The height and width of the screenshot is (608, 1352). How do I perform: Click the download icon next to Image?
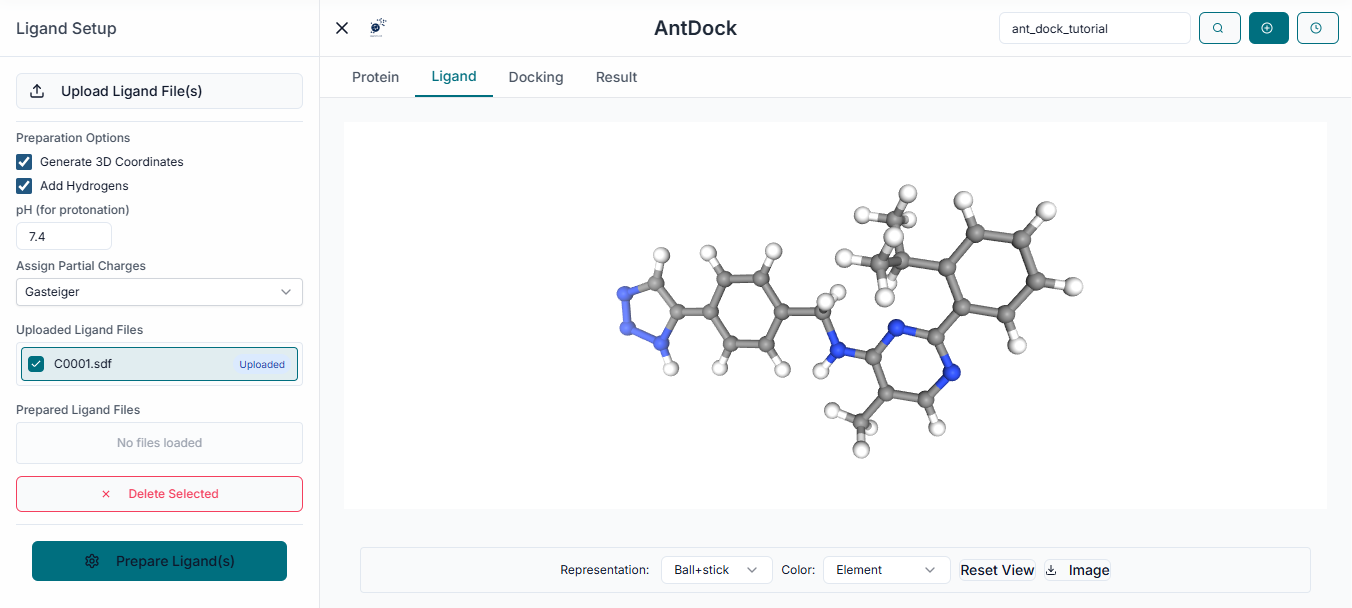[1050, 570]
